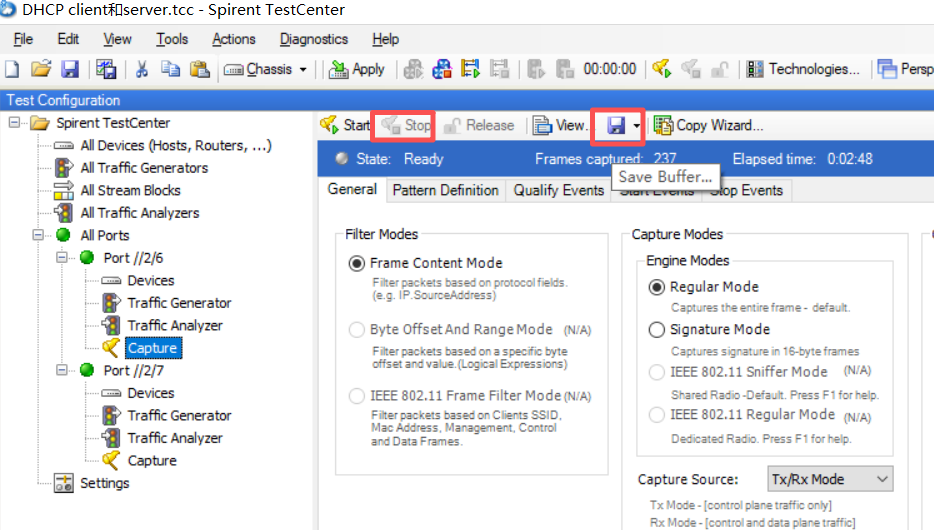The width and height of the screenshot is (934, 530).
Task: Click the Copy icon in main toolbar
Action: click(x=170, y=69)
